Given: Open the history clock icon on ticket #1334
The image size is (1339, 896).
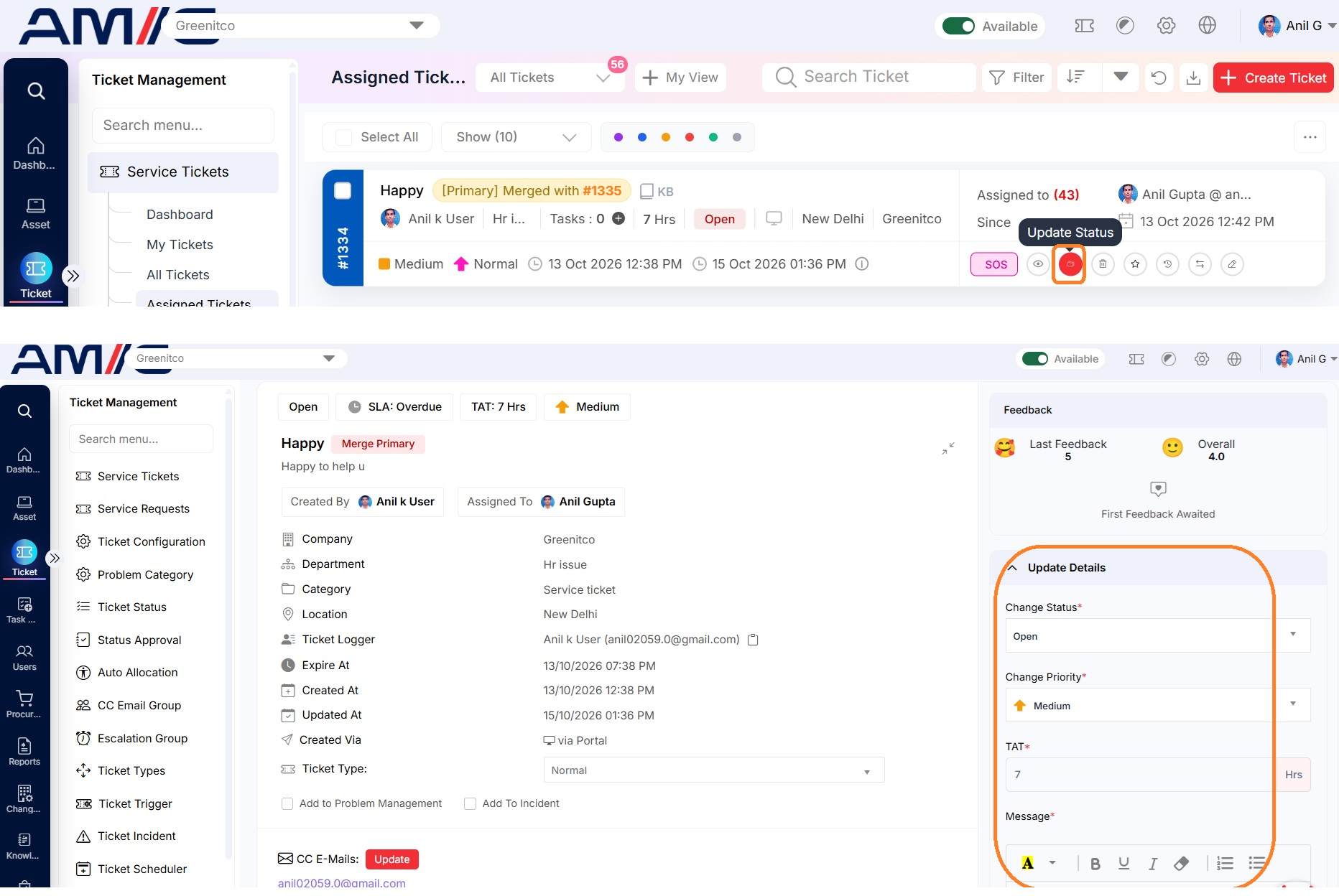Looking at the screenshot, I should click(1167, 264).
